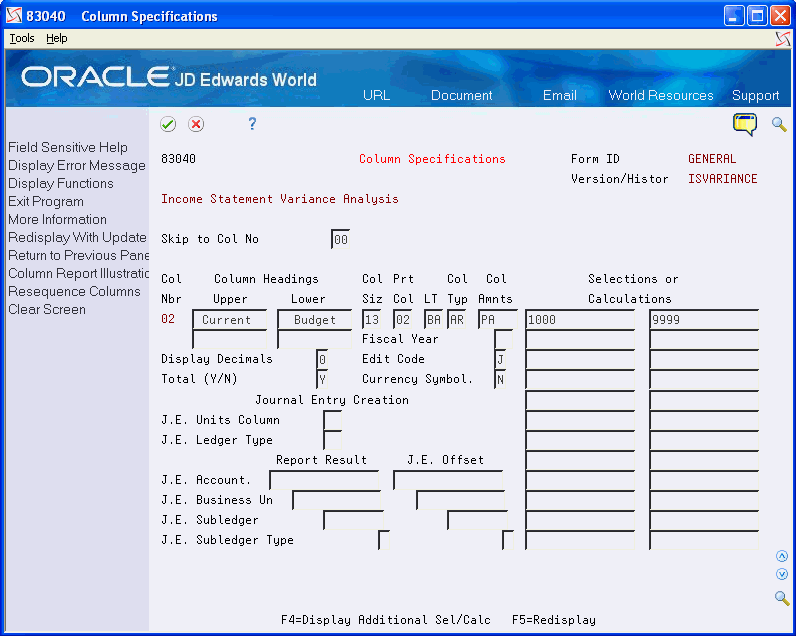The image size is (796, 636).
Task: Click the Col Amnts field showing PA
Action: [x=498, y=319]
